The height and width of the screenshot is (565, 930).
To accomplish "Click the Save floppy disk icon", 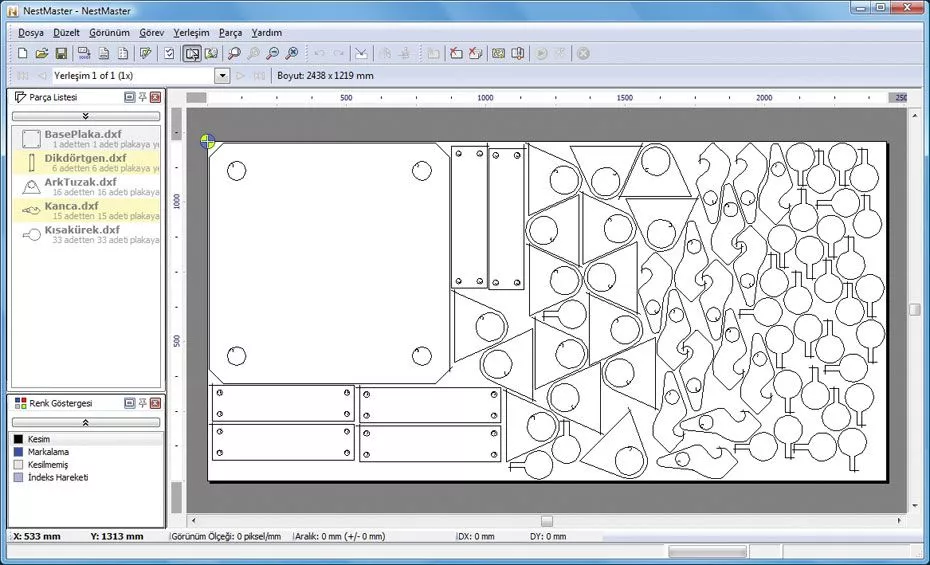I will pos(61,53).
